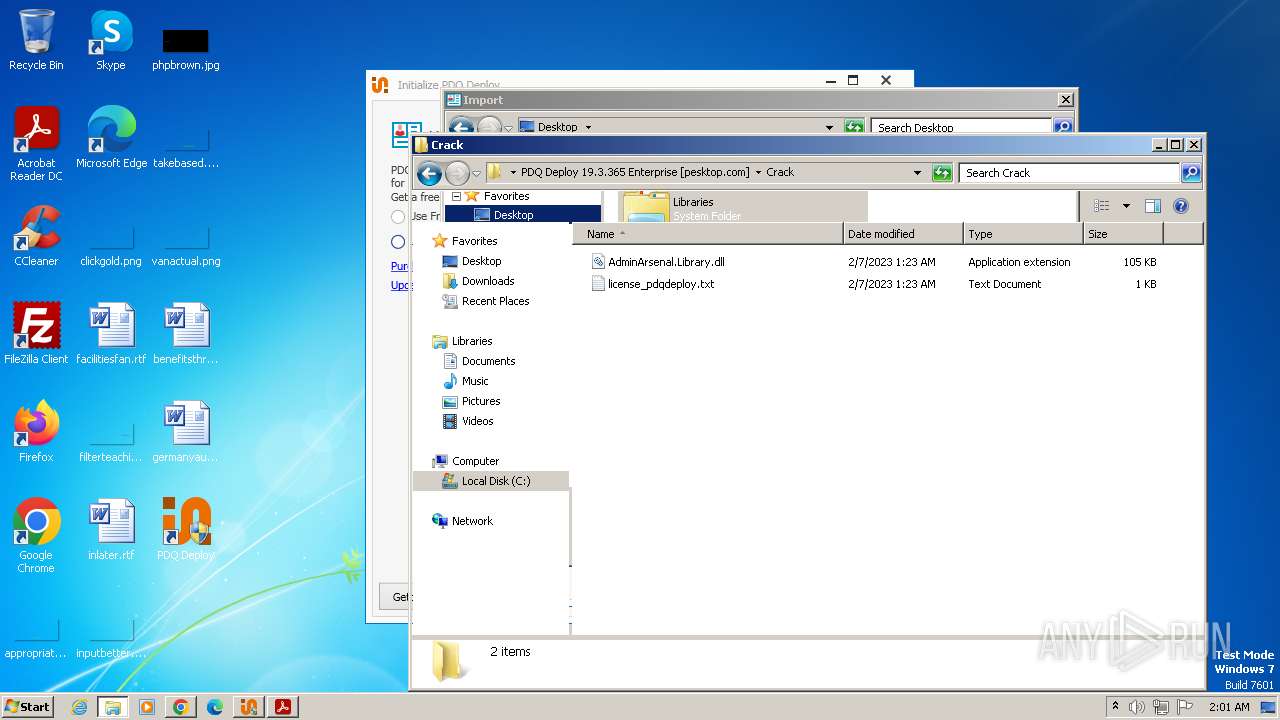Click the Forward arrow in Crack window

click(x=457, y=173)
